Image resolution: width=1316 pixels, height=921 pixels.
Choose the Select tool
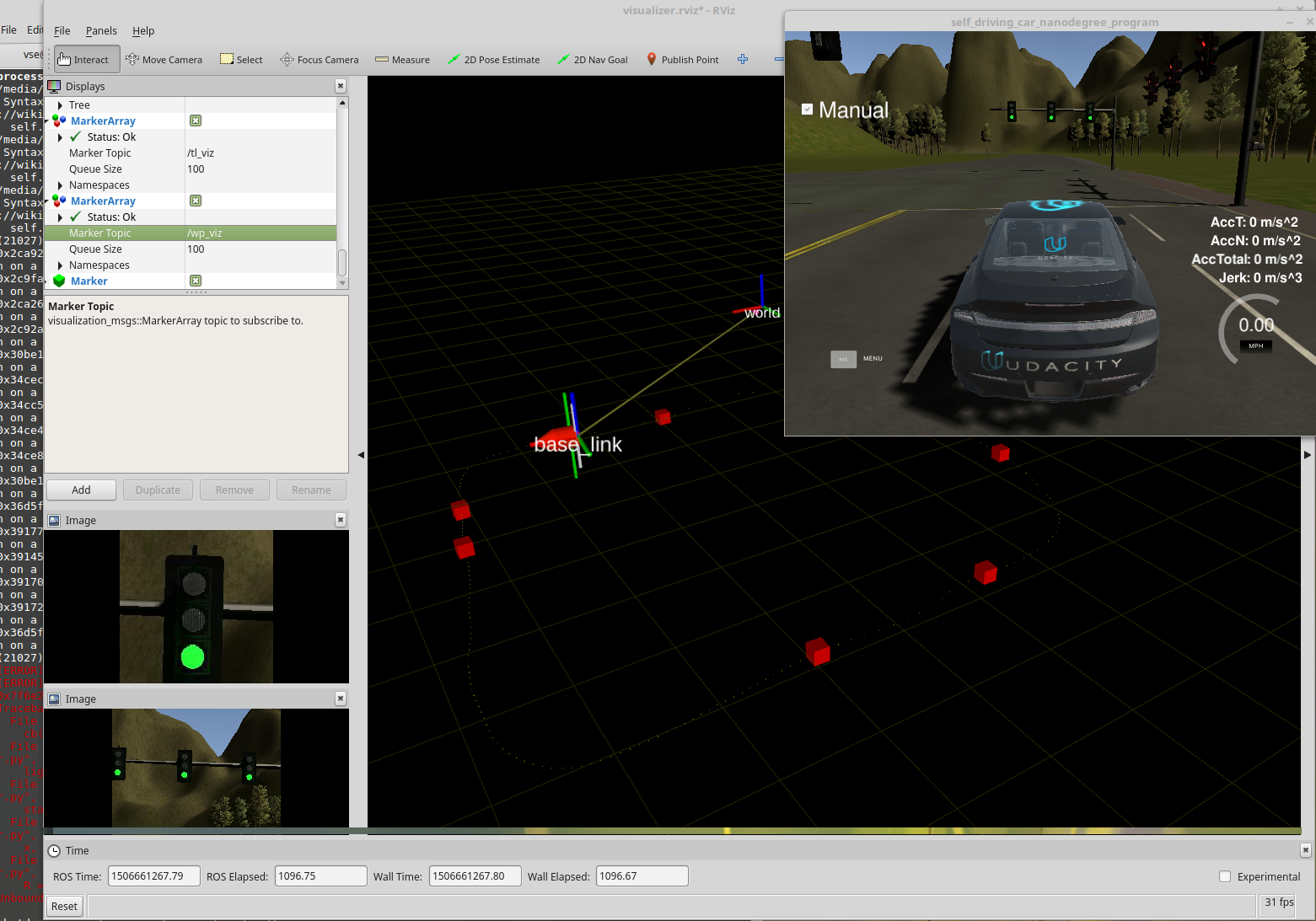[x=241, y=60]
